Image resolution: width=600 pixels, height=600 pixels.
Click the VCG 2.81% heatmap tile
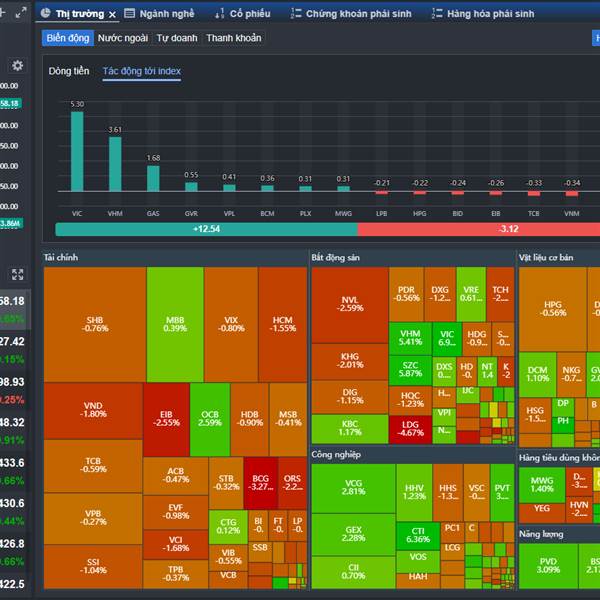point(353,488)
